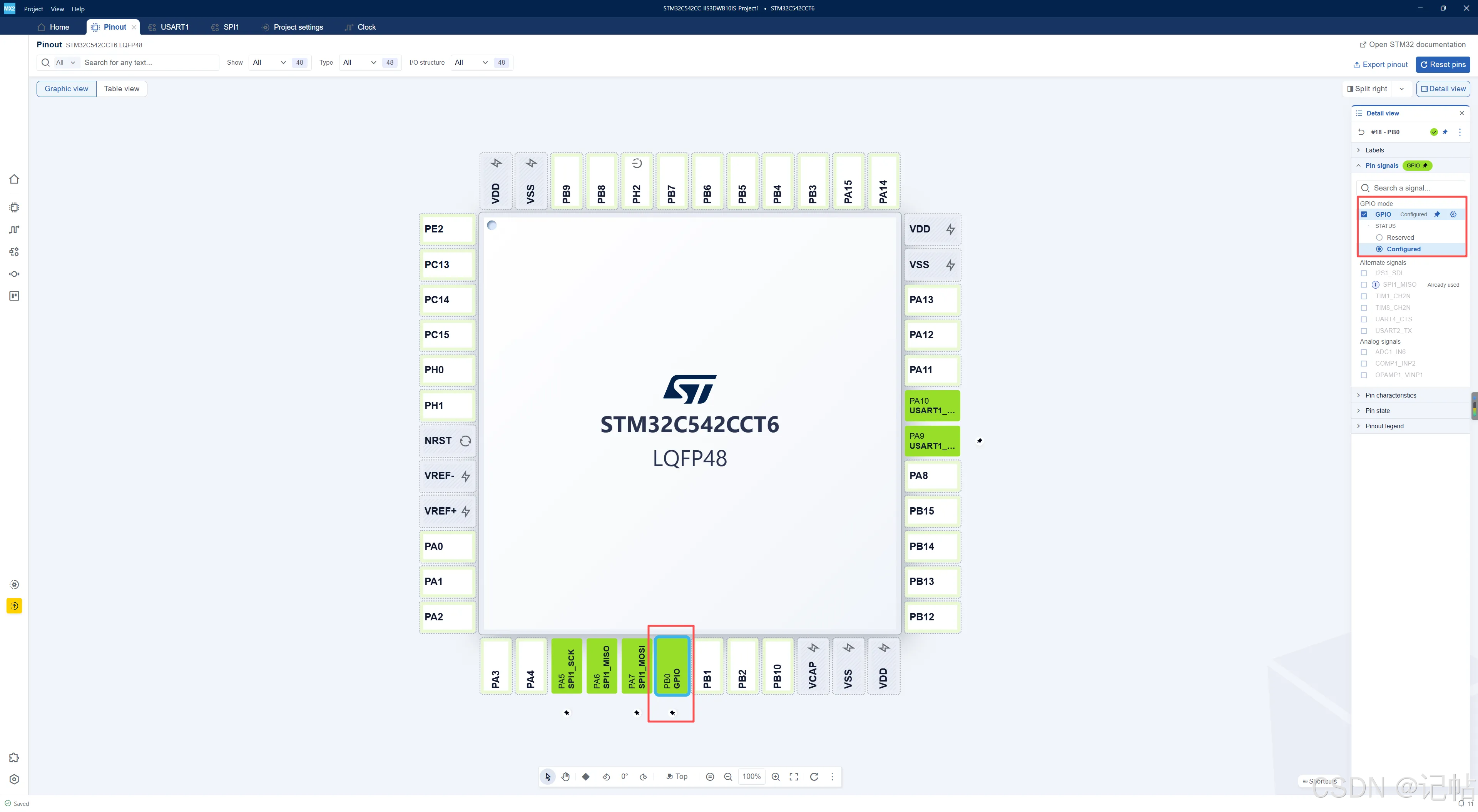This screenshot has height=812, width=1478.
Task: Open the I/O structure filter dropdown
Action: (471, 63)
